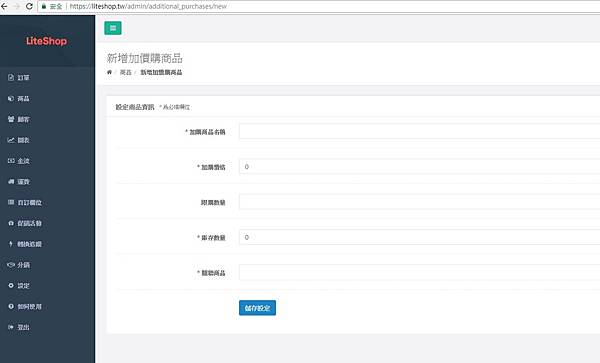Open the 商品 products icon in sidebar
The height and width of the screenshot is (363, 600).
(x=11, y=98)
